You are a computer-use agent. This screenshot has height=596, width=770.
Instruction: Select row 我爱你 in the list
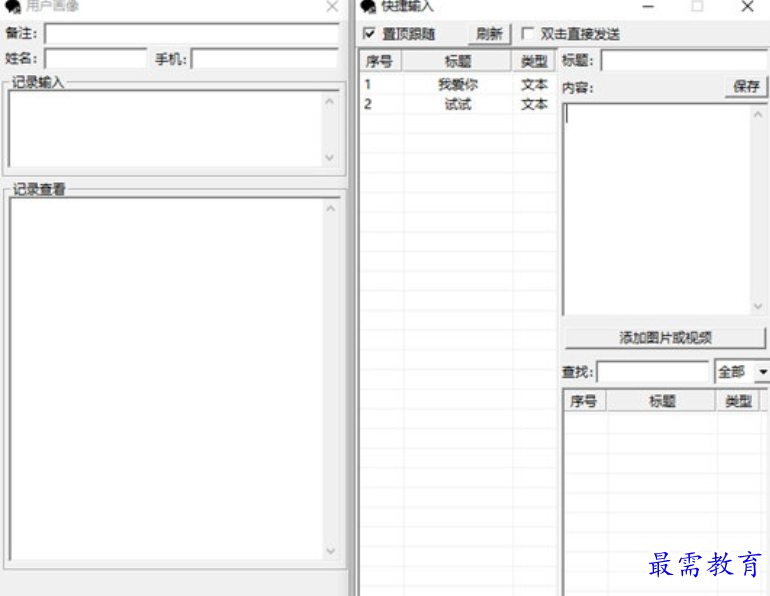pos(458,84)
